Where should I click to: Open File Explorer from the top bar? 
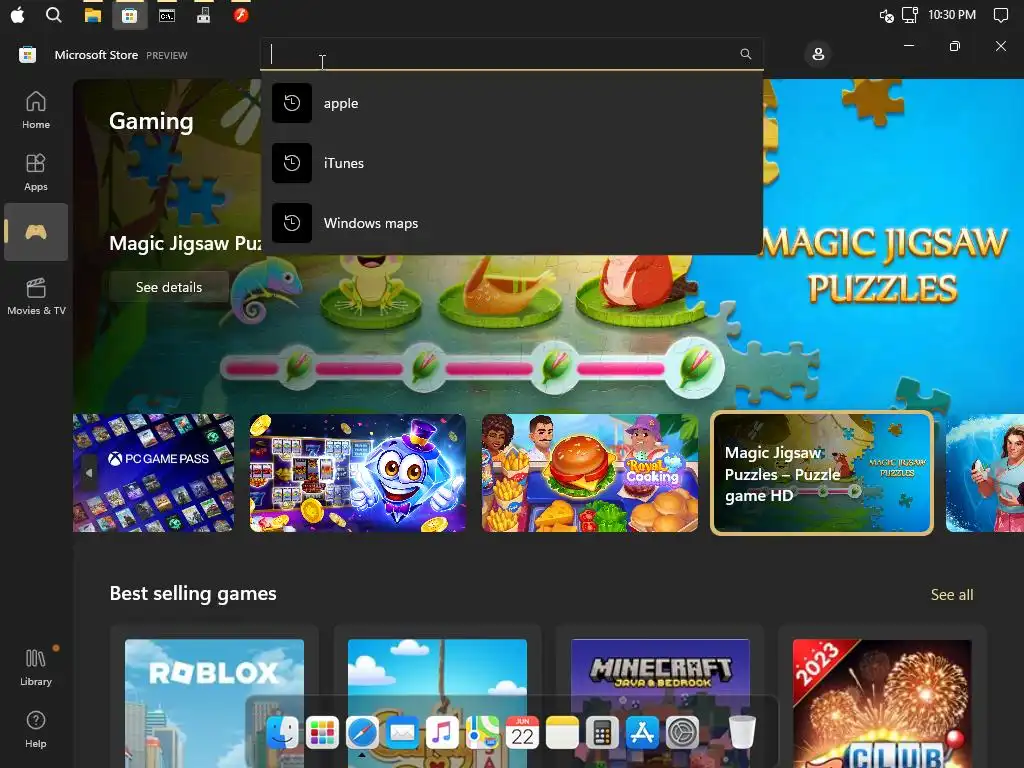(93, 15)
